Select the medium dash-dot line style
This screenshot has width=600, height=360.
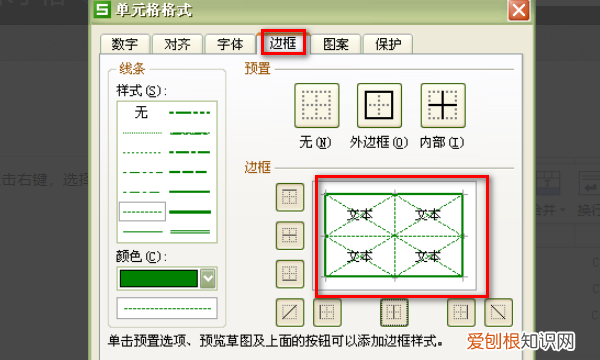[x=190, y=152]
